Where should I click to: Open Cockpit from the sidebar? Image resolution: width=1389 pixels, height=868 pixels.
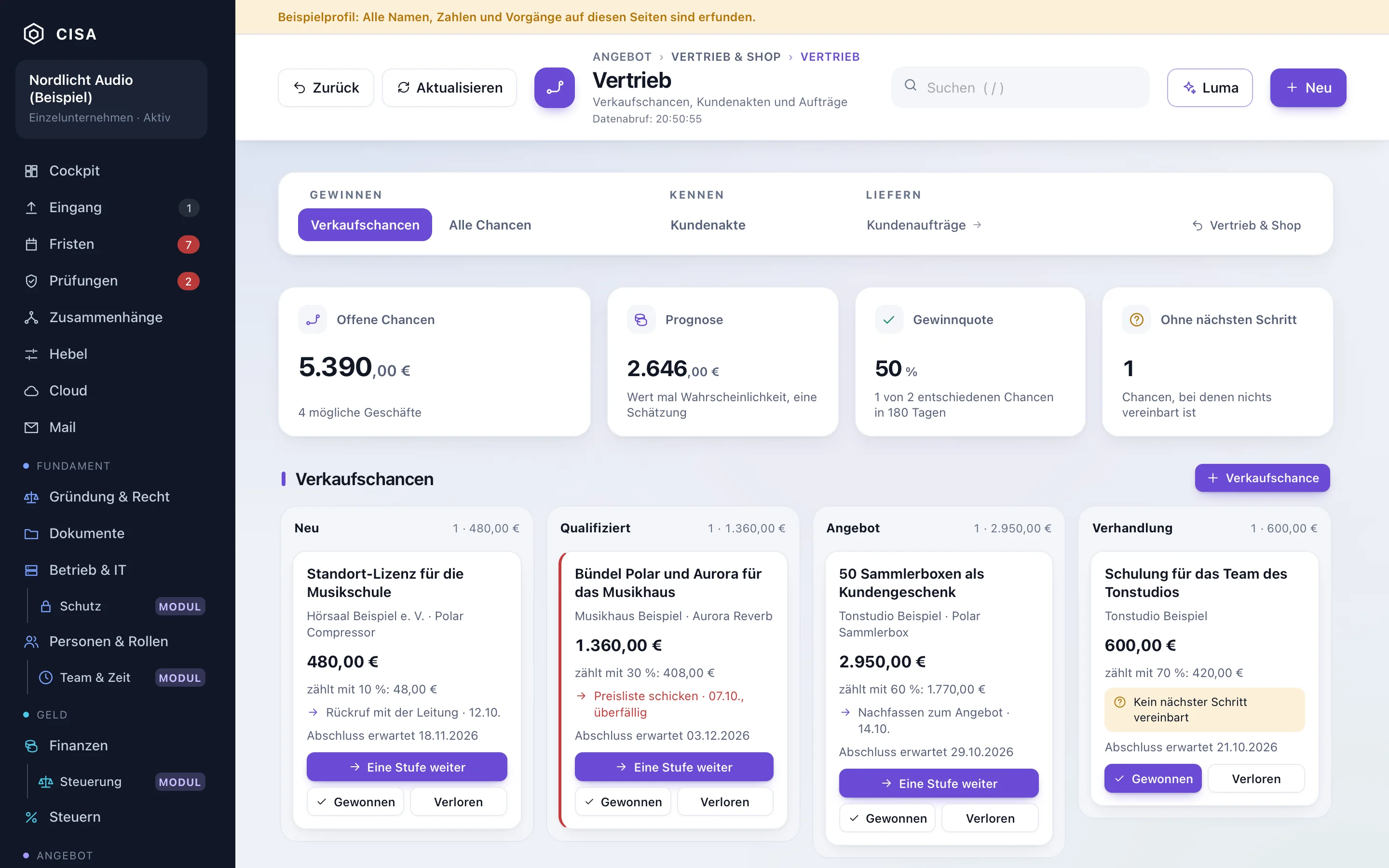pyautogui.click(x=111, y=171)
